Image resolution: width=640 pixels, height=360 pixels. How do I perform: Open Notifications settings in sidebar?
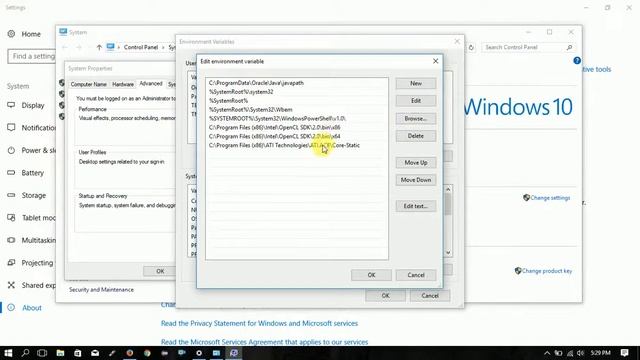pos(31,128)
